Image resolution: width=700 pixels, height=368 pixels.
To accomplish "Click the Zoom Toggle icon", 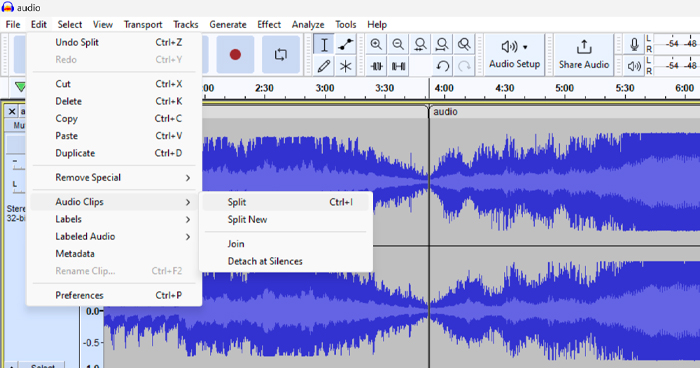I will (x=464, y=45).
